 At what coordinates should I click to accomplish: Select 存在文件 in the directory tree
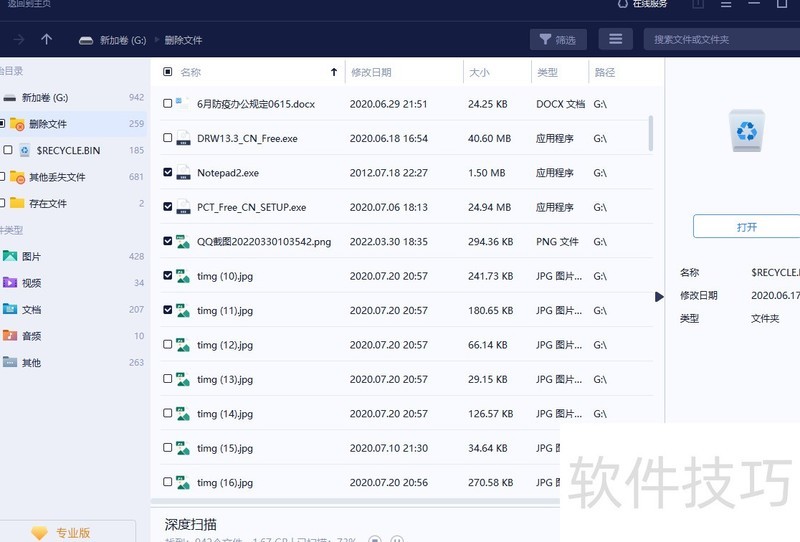pyautogui.click(x=47, y=204)
